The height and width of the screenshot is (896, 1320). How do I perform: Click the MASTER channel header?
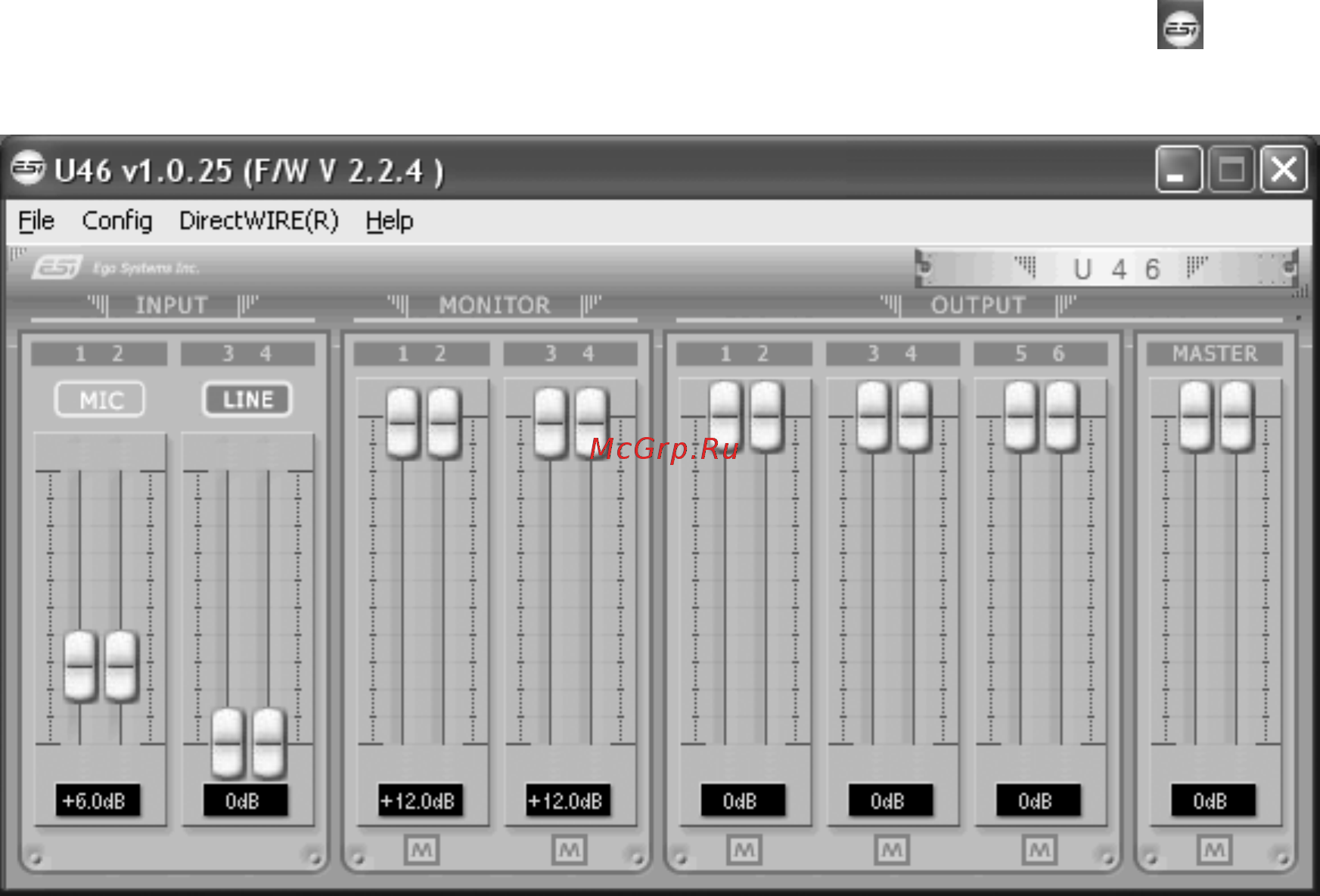click(1214, 354)
